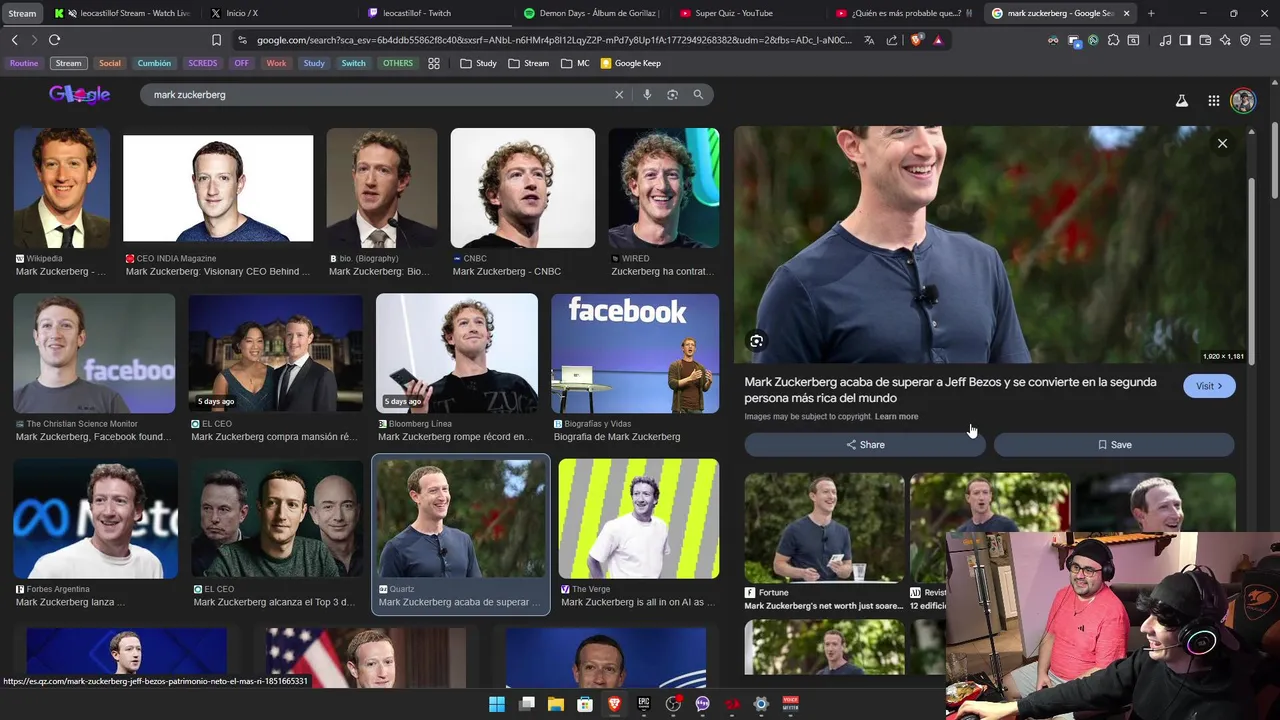Click the mark zuckerberg search field
This screenshot has height=720, width=1280.
coord(380,95)
